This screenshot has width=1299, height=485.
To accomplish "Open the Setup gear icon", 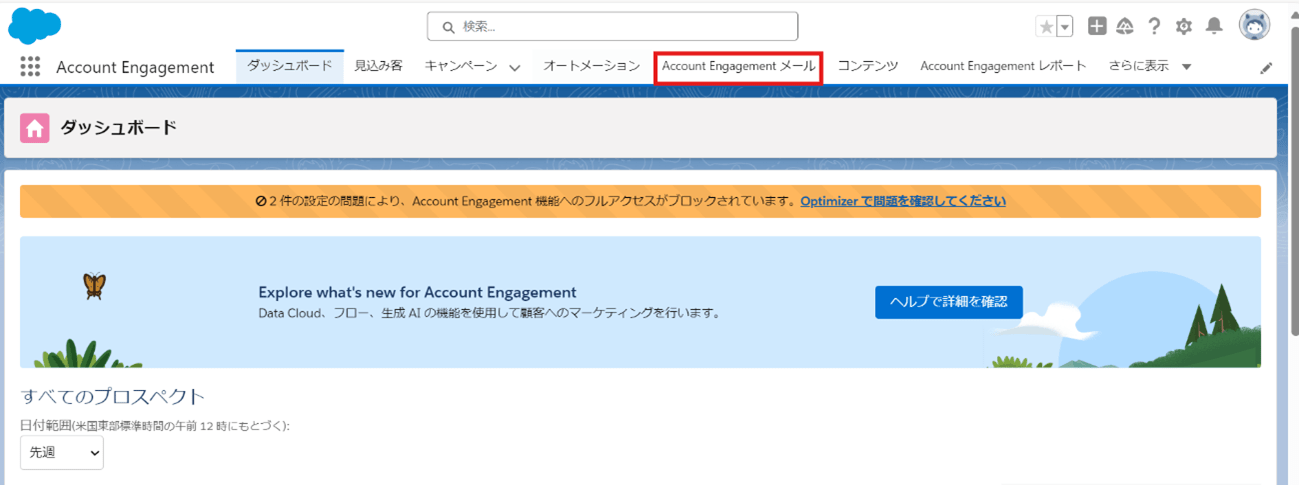I will coord(1184,27).
